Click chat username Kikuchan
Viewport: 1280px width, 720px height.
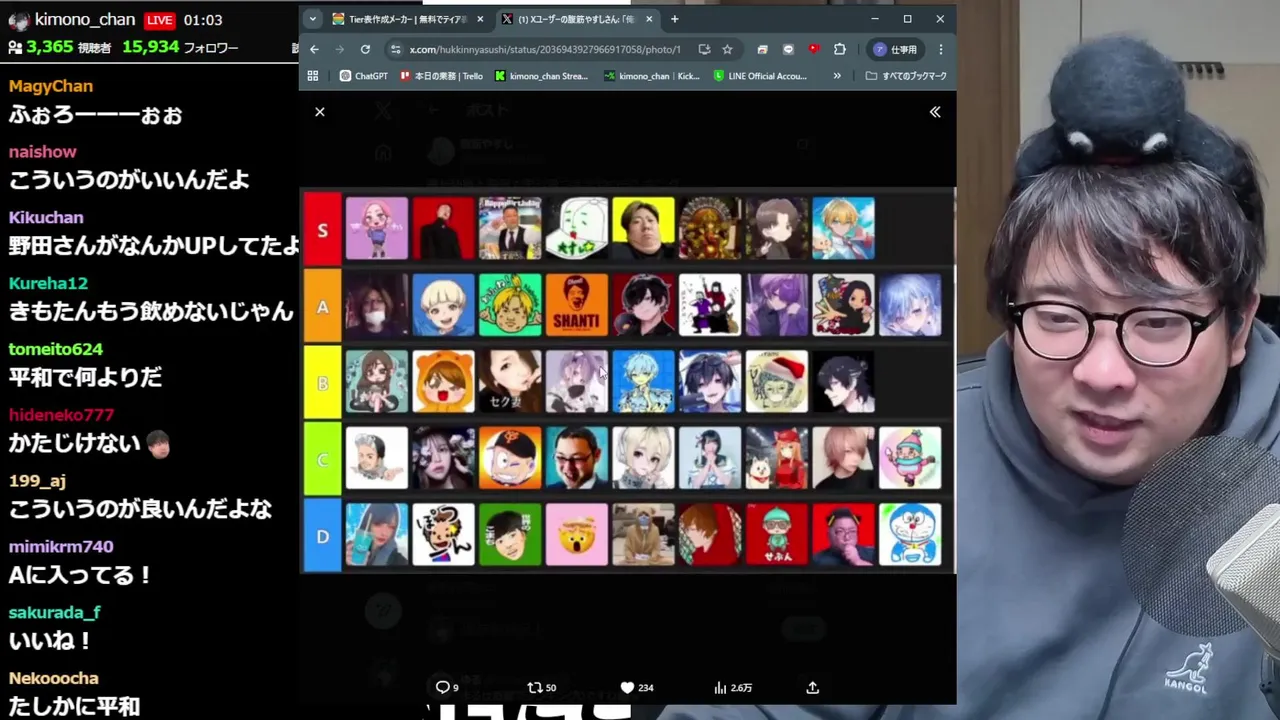click(46, 217)
